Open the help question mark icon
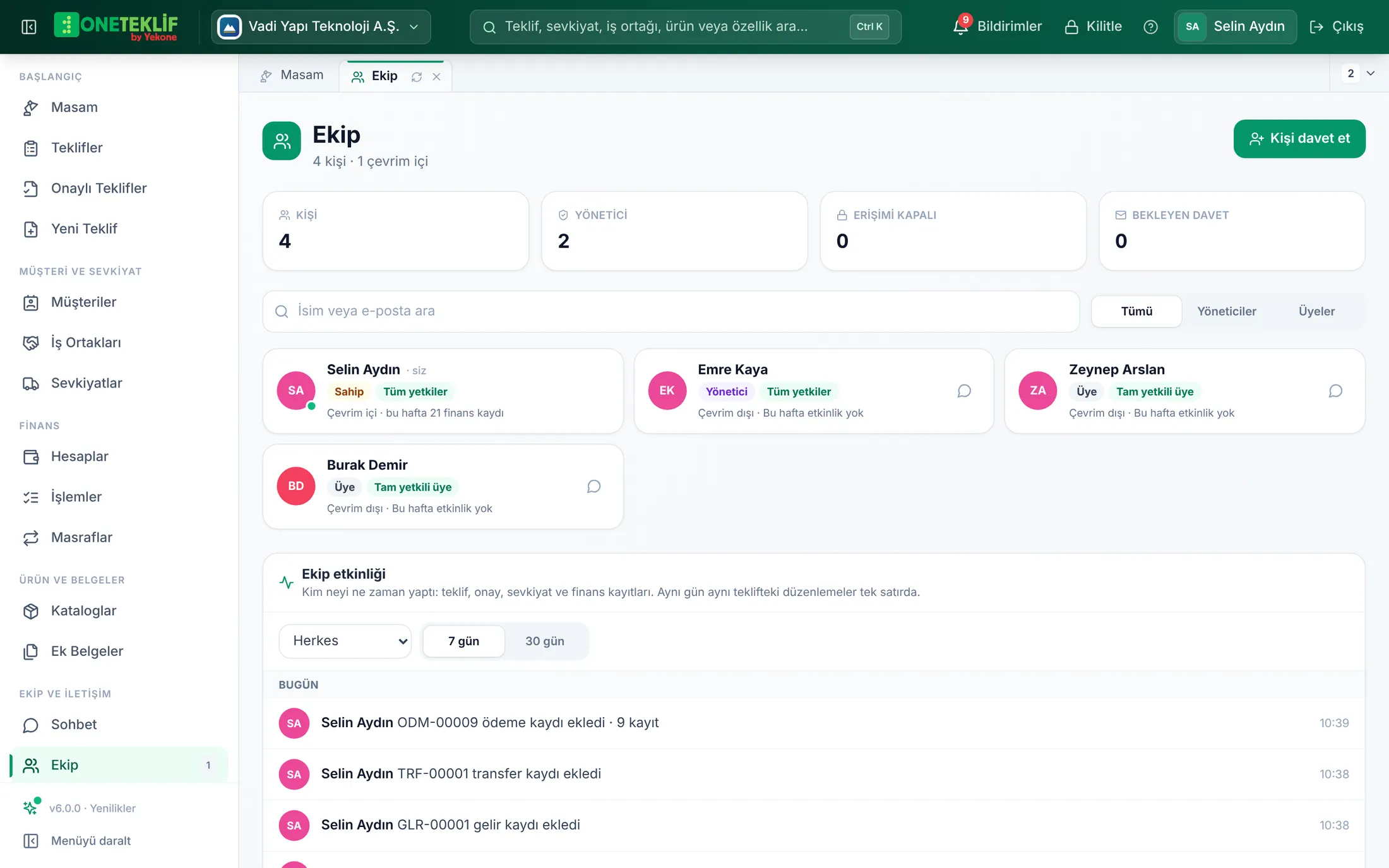Screen dimensions: 1389x868 coord(1150,27)
